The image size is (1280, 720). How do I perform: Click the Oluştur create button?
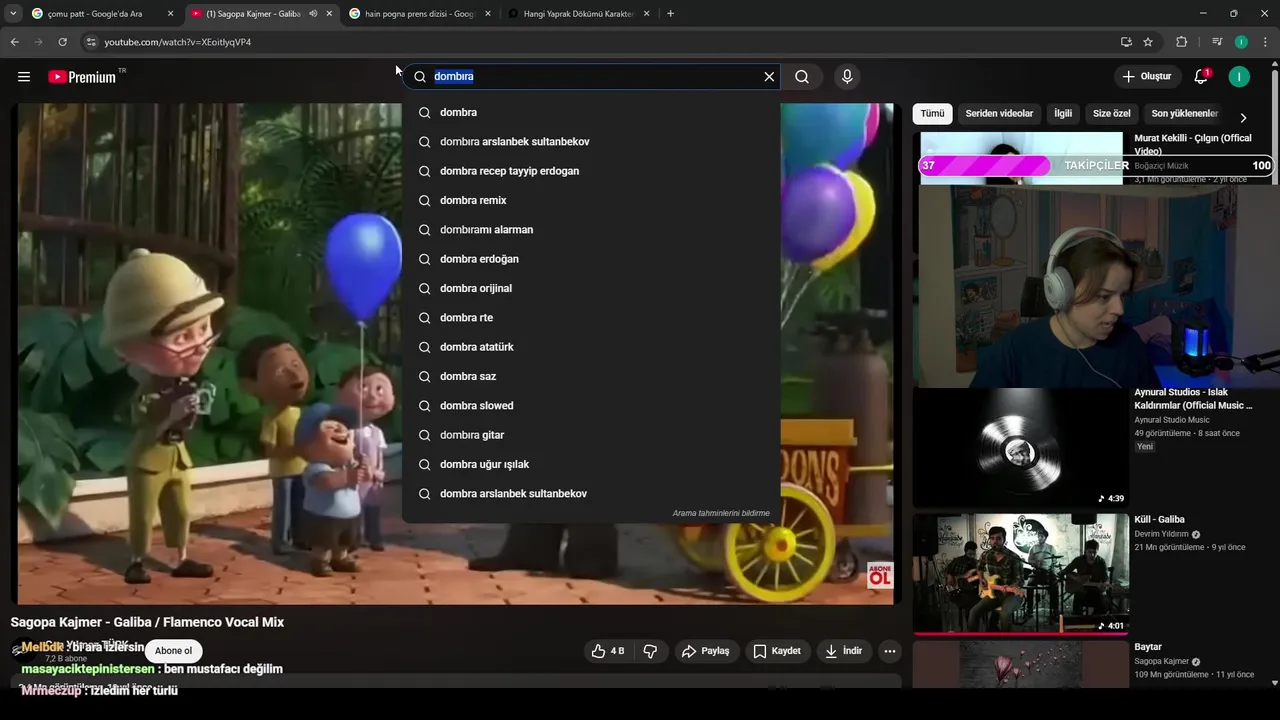pos(1147,77)
